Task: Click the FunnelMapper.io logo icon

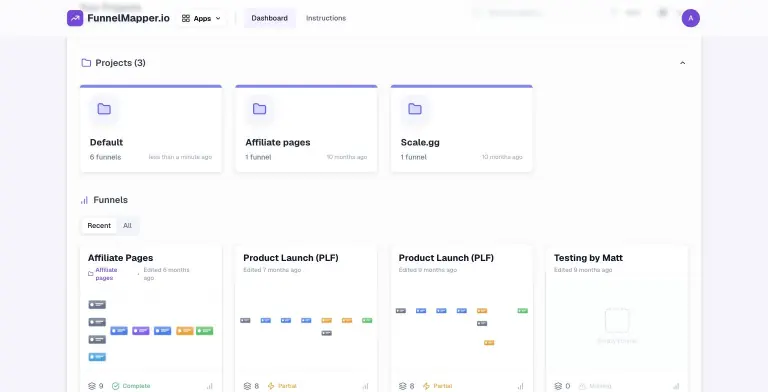Action: [x=75, y=18]
